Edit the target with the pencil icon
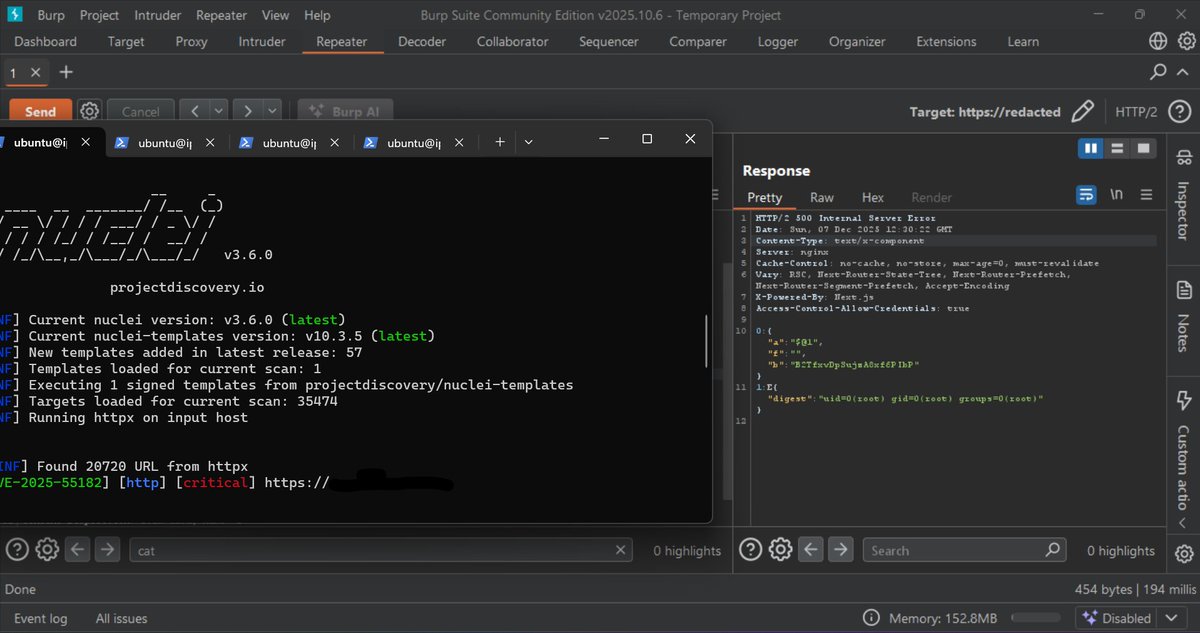1200x633 pixels. click(1082, 111)
